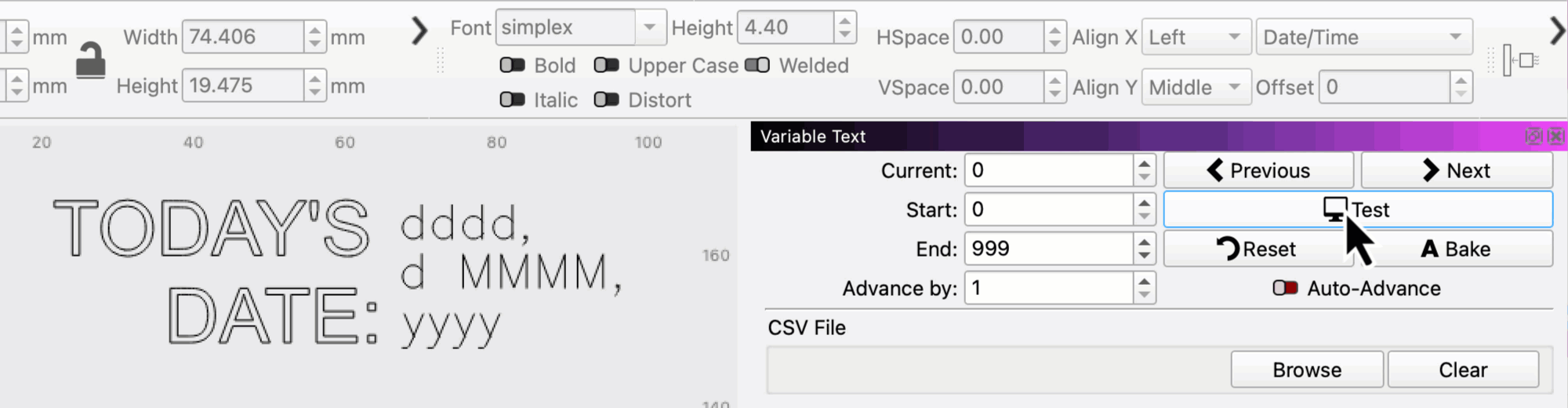This screenshot has height=408, width=1568.
Task: Click the Test button
Action: (1357, 209)
